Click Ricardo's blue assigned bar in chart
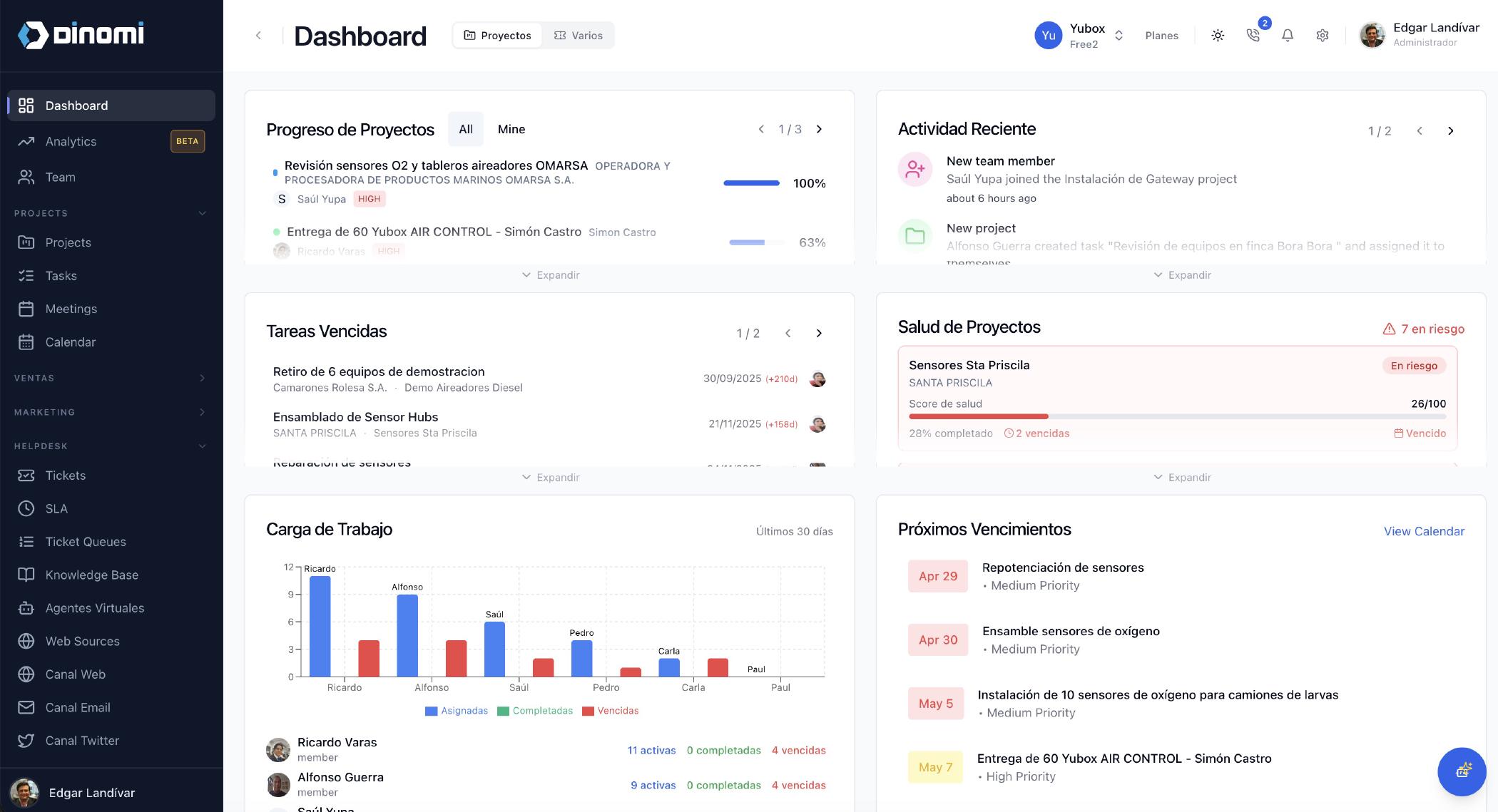This screenshot has width=1498, height=812. (320, 626)
